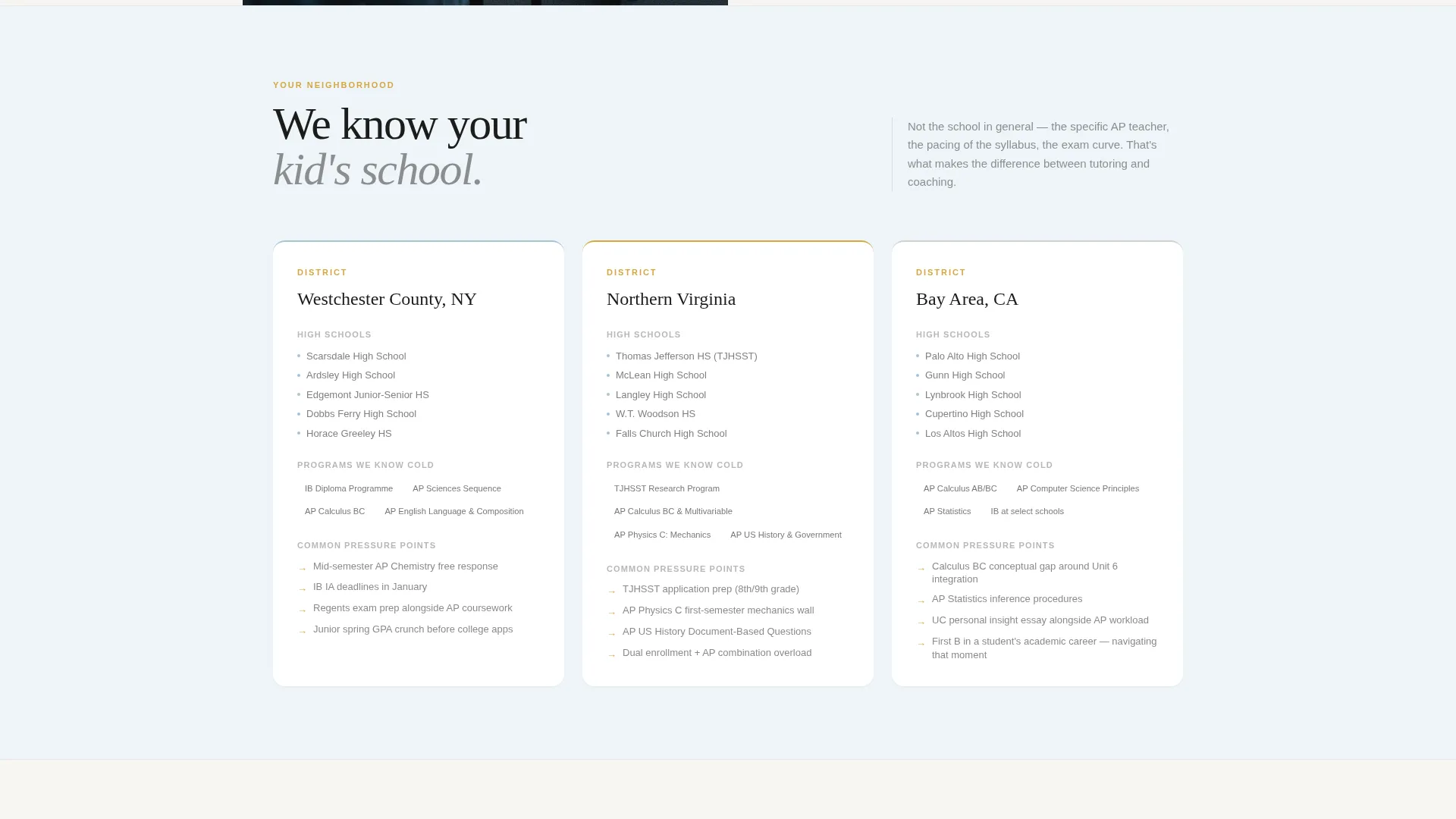Click Mid-semester AP Chemistry free response item
This screenshot has width=1456, height=819.
point(406,566)
